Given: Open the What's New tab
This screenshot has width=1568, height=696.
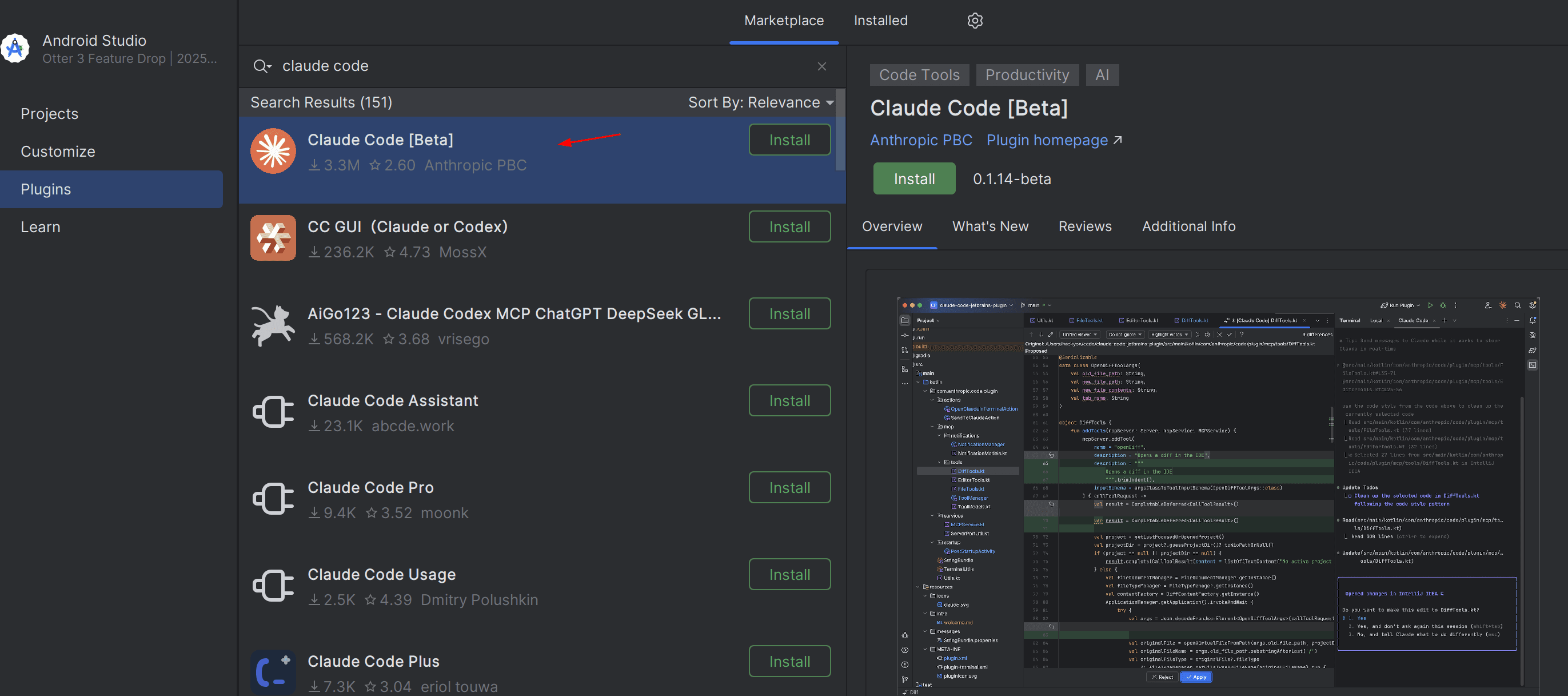Looking at the screenshot, I should (990, 226).
